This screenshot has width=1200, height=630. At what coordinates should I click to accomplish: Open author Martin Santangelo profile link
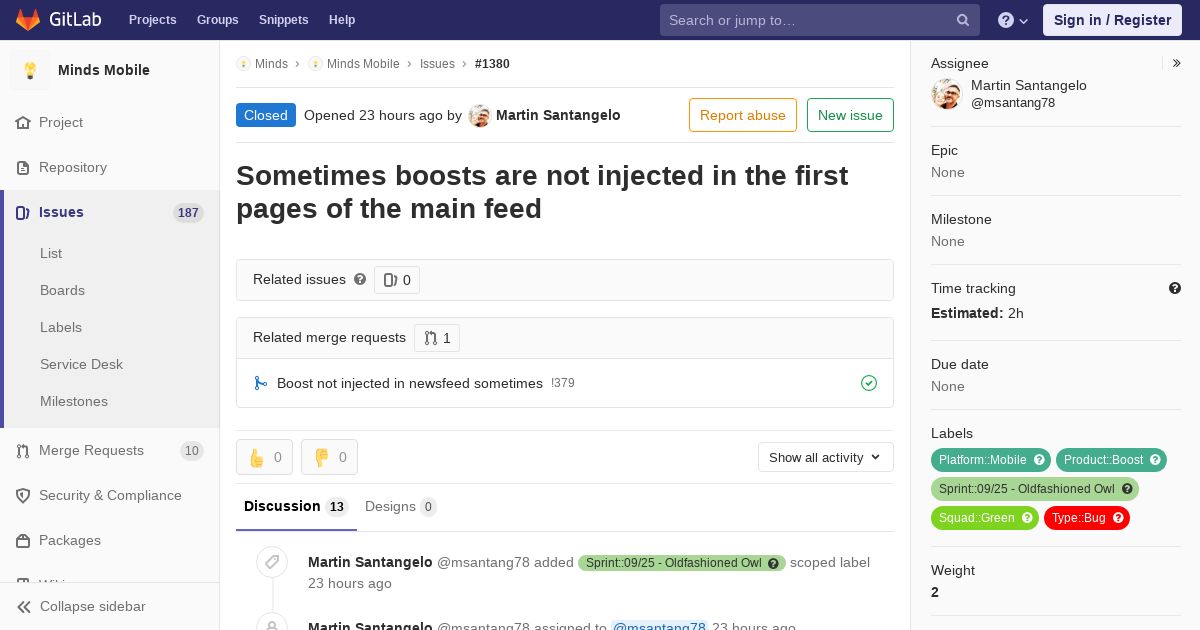(558, 115)
